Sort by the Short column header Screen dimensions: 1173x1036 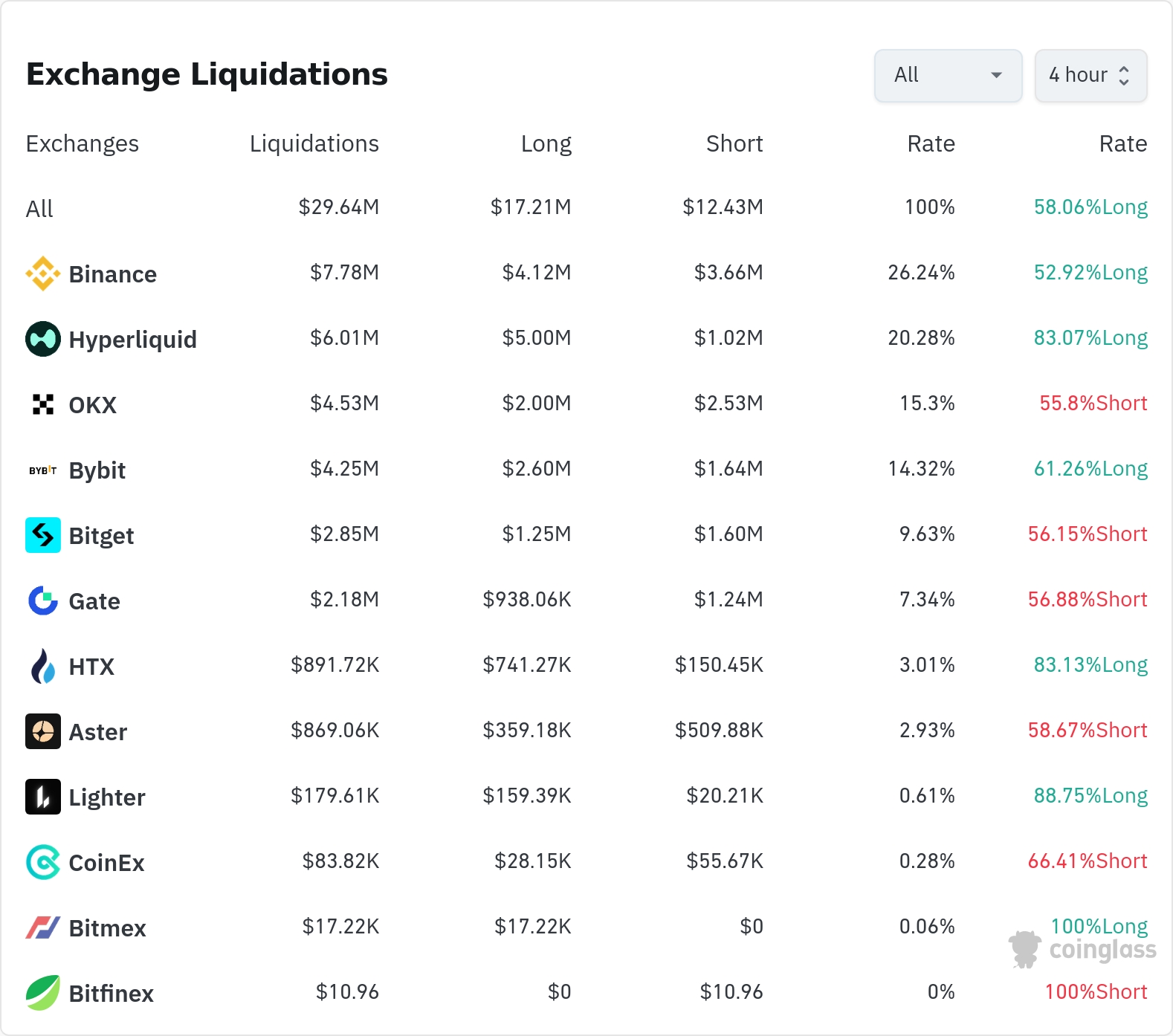click(734, 143)
